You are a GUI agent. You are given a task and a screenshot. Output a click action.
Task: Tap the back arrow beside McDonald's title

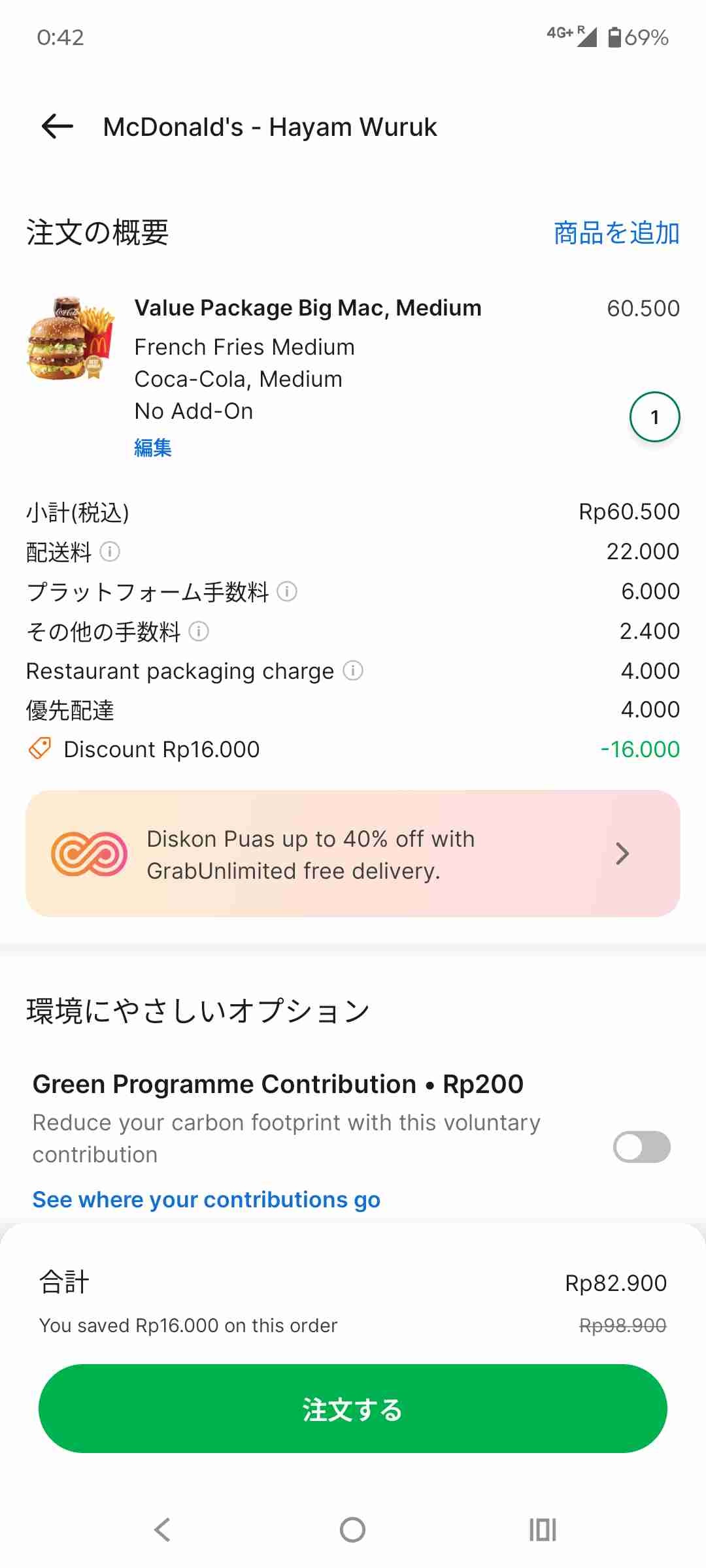tap(58, 126)
